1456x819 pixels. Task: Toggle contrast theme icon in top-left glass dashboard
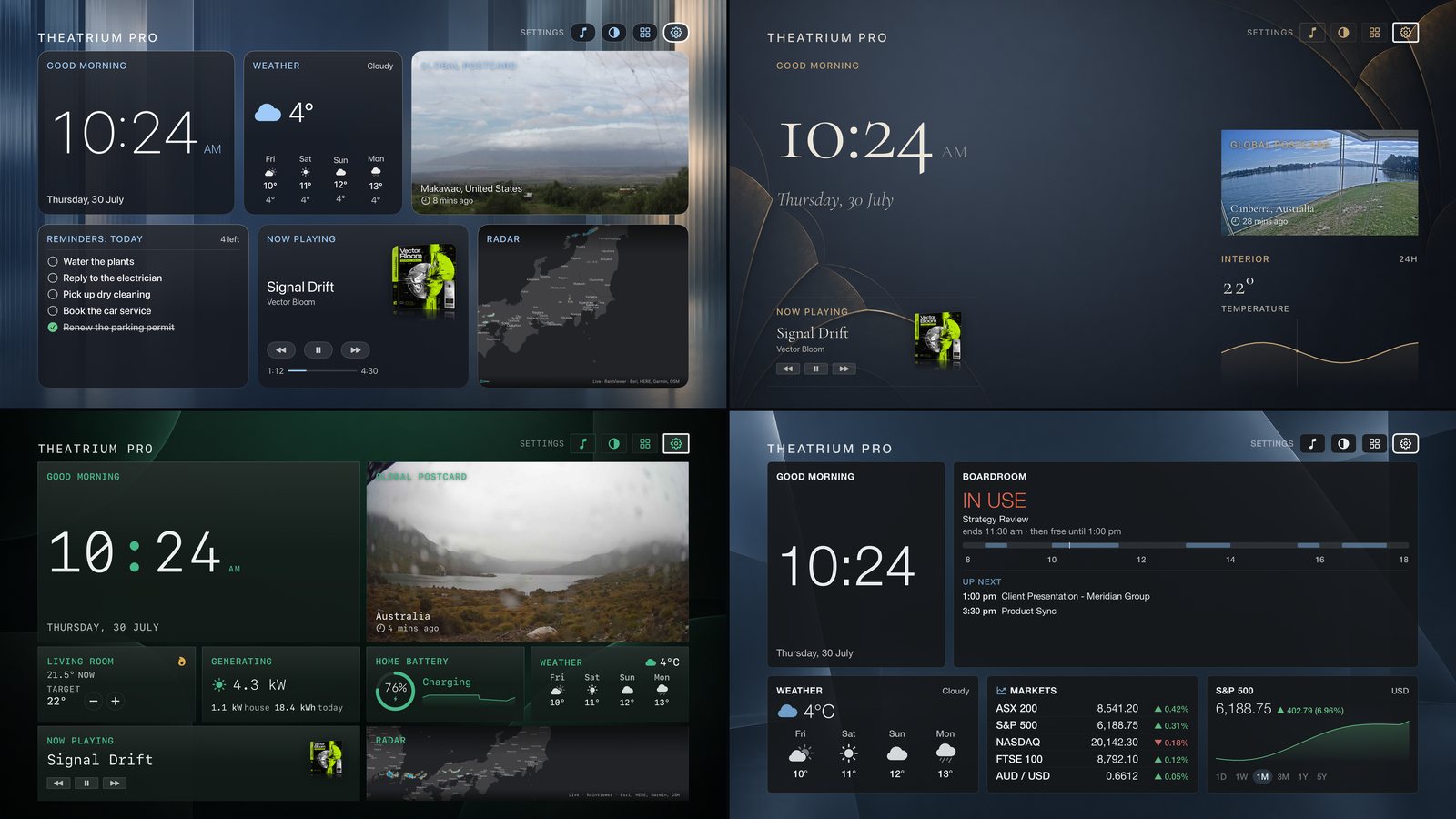[x=614, y=33]
